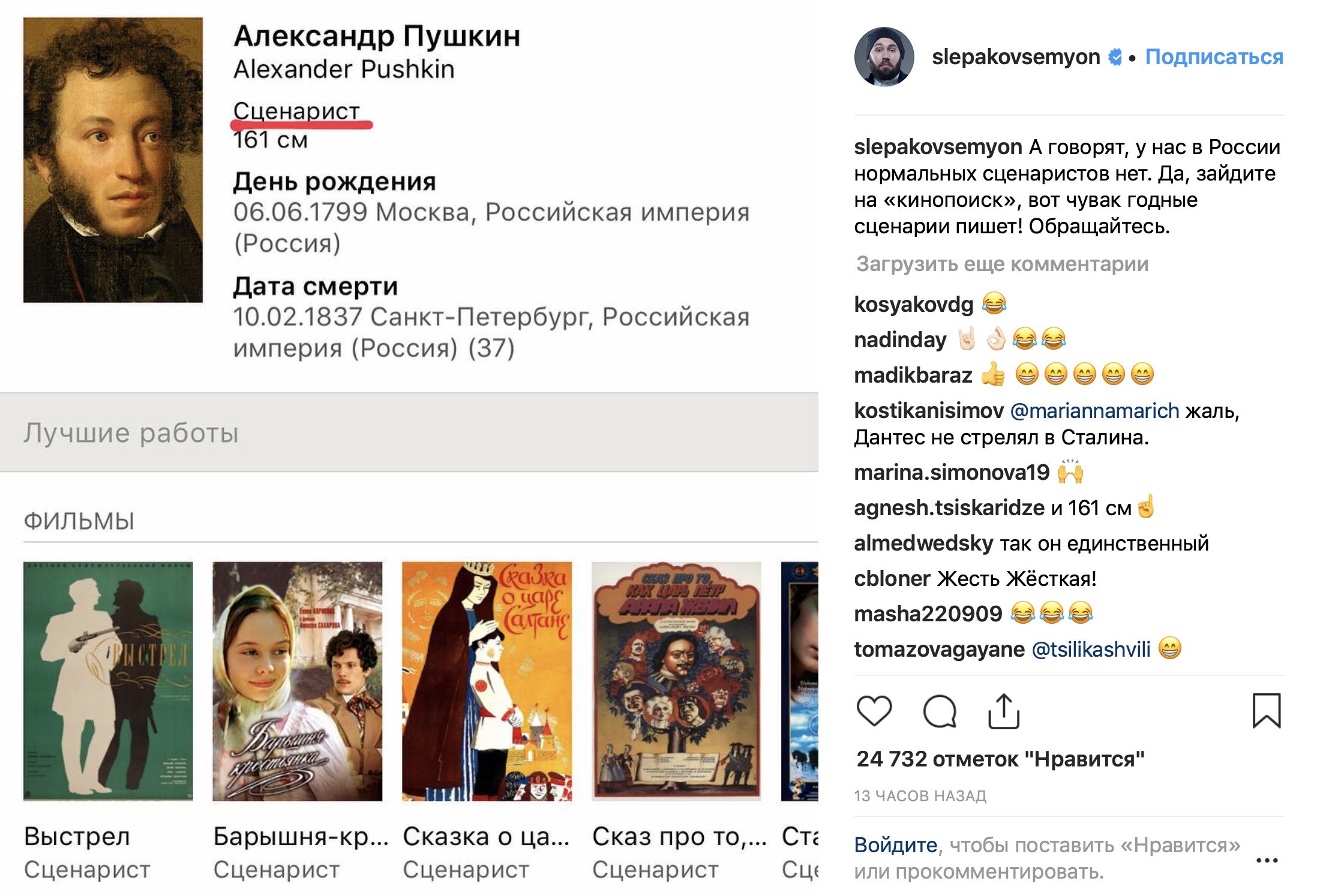This screenshot has width=1320, height=896.
Task: Open slepakovsemyon's profile avatar
Action: pos(884,57)
